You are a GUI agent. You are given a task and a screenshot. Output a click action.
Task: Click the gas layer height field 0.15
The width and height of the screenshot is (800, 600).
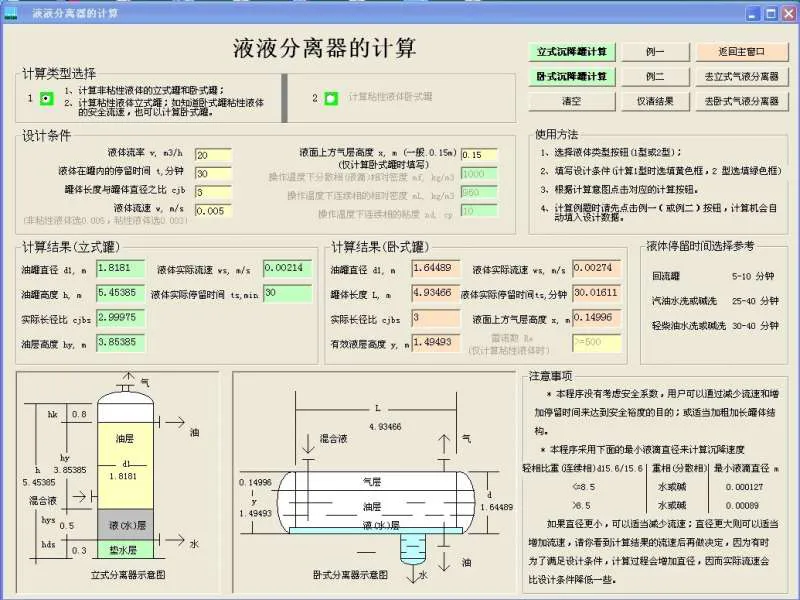click(x=479, y=155)
